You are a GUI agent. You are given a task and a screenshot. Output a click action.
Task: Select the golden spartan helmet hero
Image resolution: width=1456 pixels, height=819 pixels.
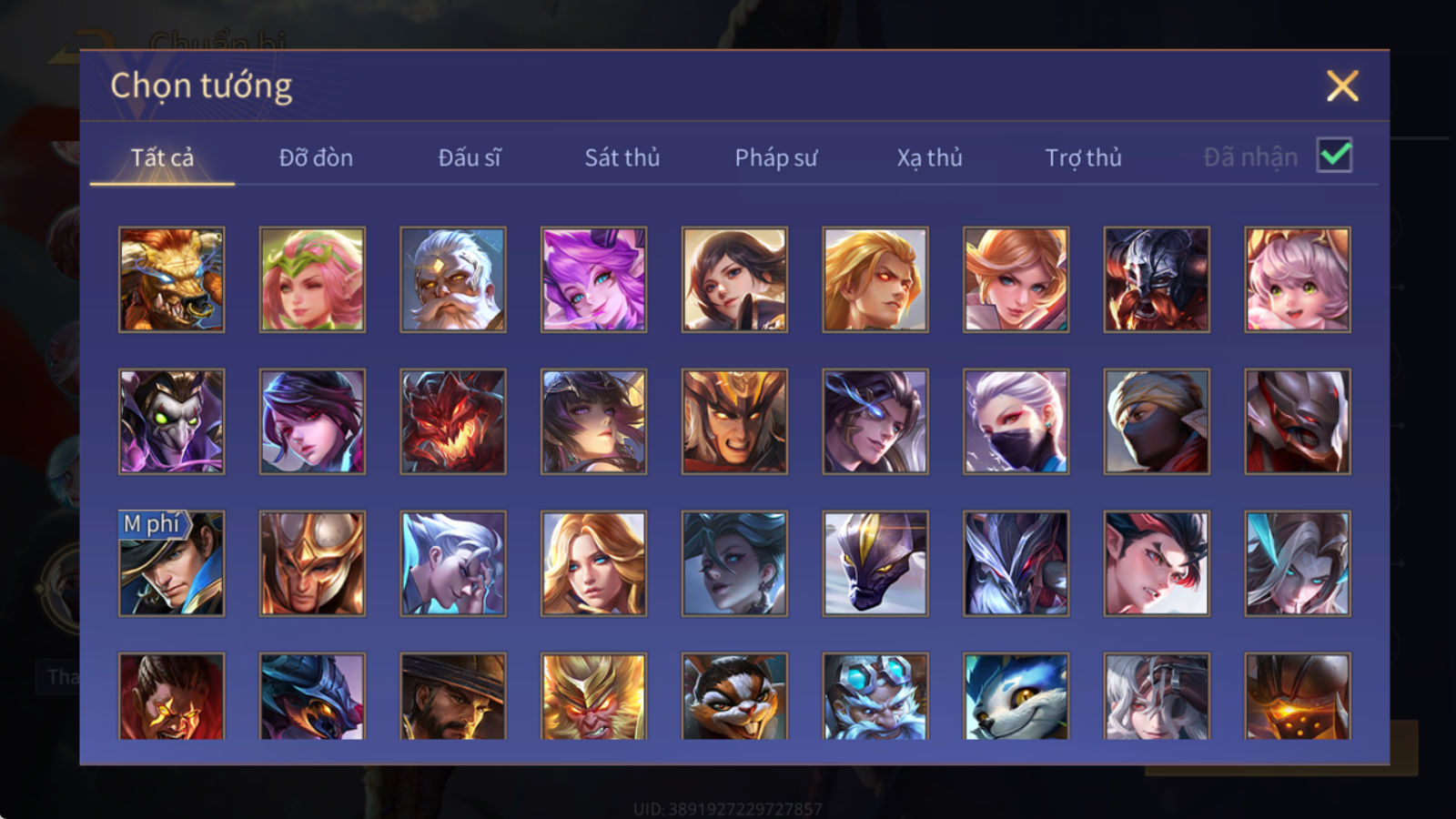312,563
